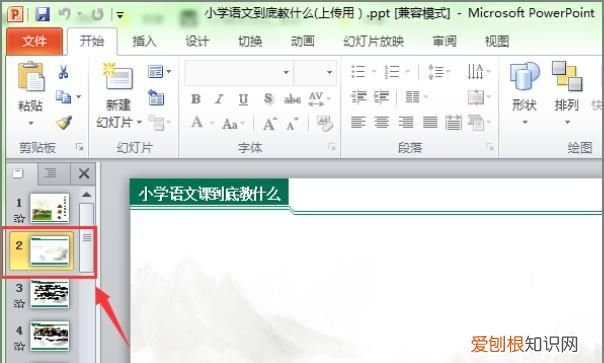Switch to the 动画 (Animations) tab
This screenshot has height=363, width=604.
(302, 41)
